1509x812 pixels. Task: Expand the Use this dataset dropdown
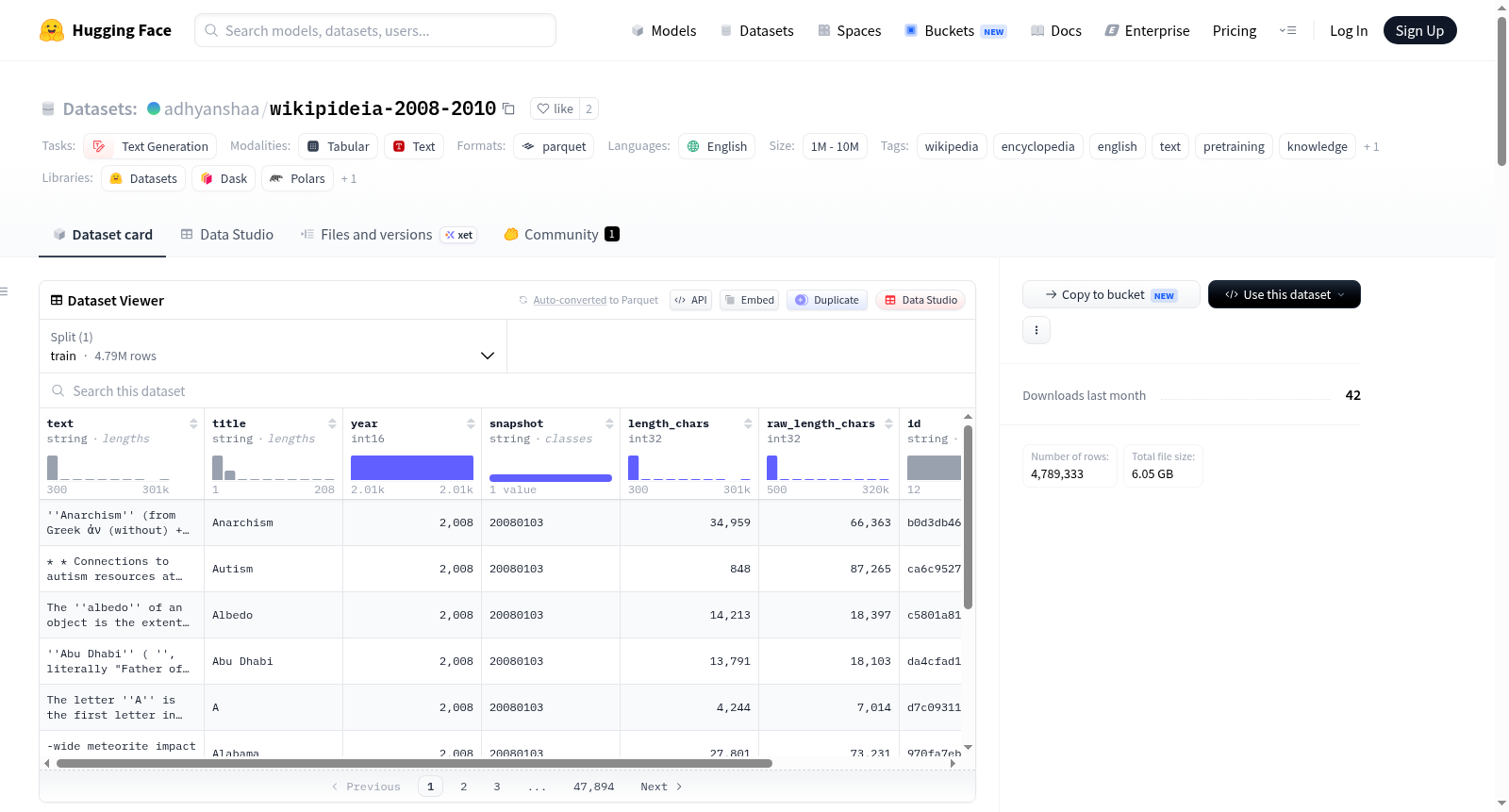coord(1285,294)
